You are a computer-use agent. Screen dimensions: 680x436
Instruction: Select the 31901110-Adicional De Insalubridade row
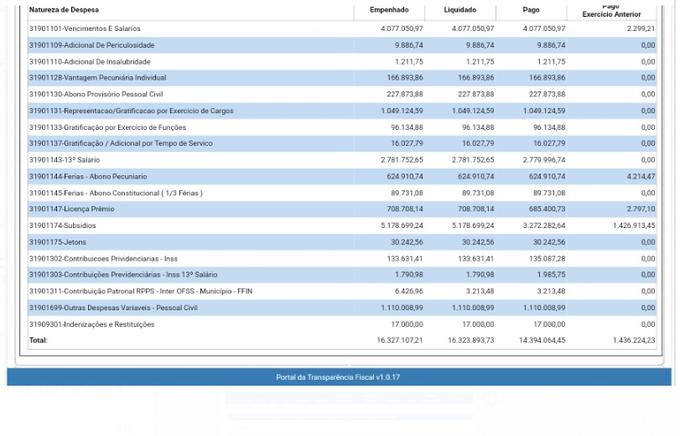coord(91,61)
